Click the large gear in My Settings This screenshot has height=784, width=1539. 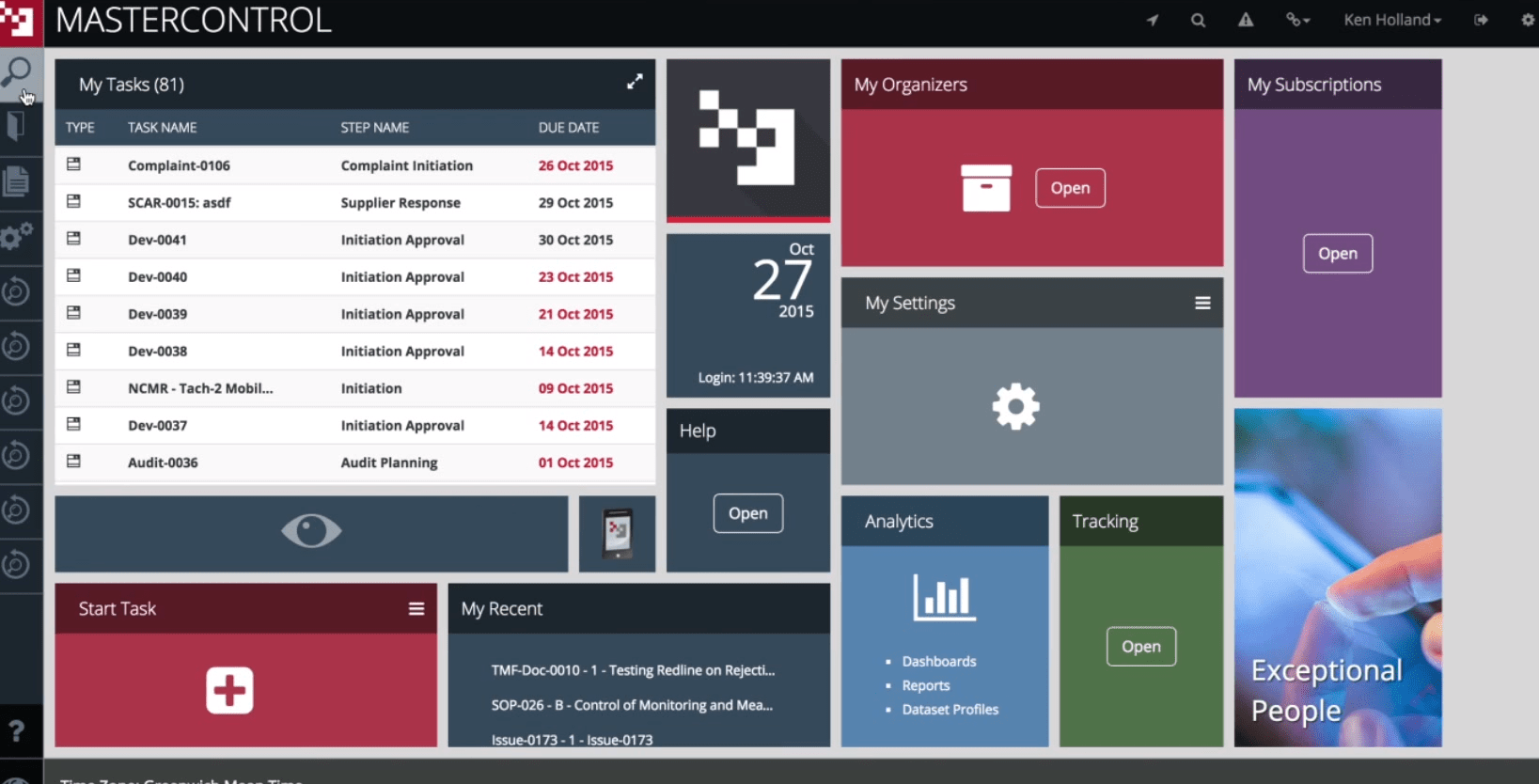pos(1015,407)
